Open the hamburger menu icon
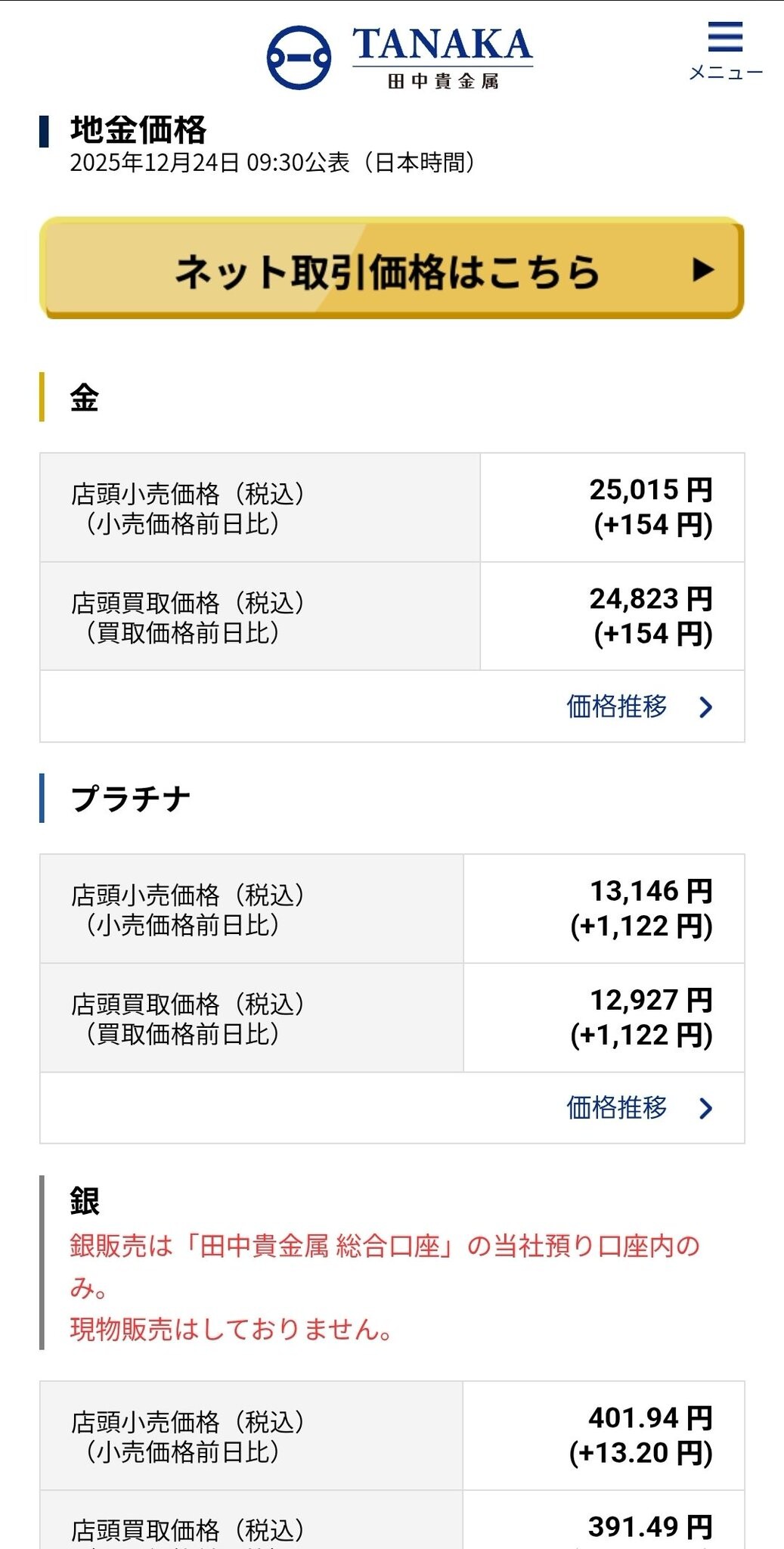 click(x=725, y=37)
